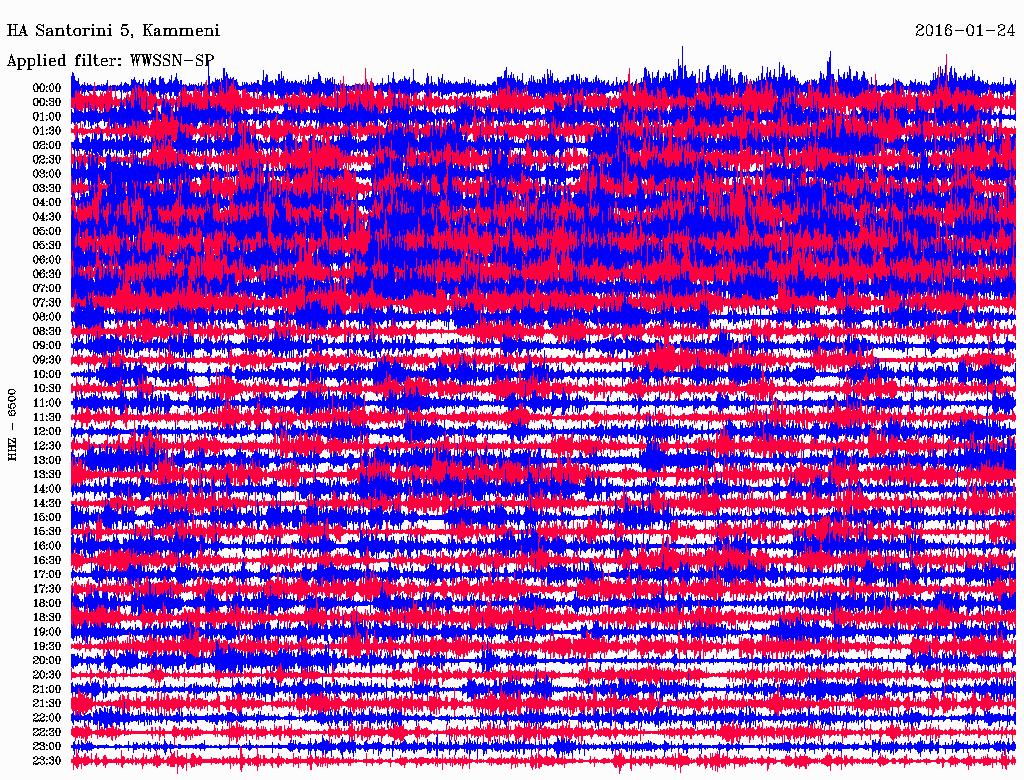1024x780 pixels.
Task: Select the 15:00 time label
Action: coord(46,517)
